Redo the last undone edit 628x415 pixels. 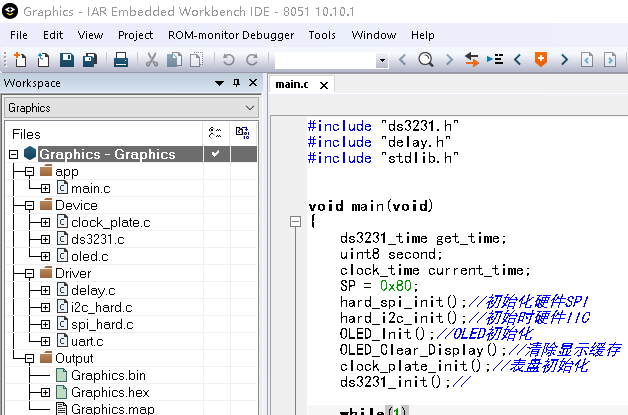[x=252, y=60]
